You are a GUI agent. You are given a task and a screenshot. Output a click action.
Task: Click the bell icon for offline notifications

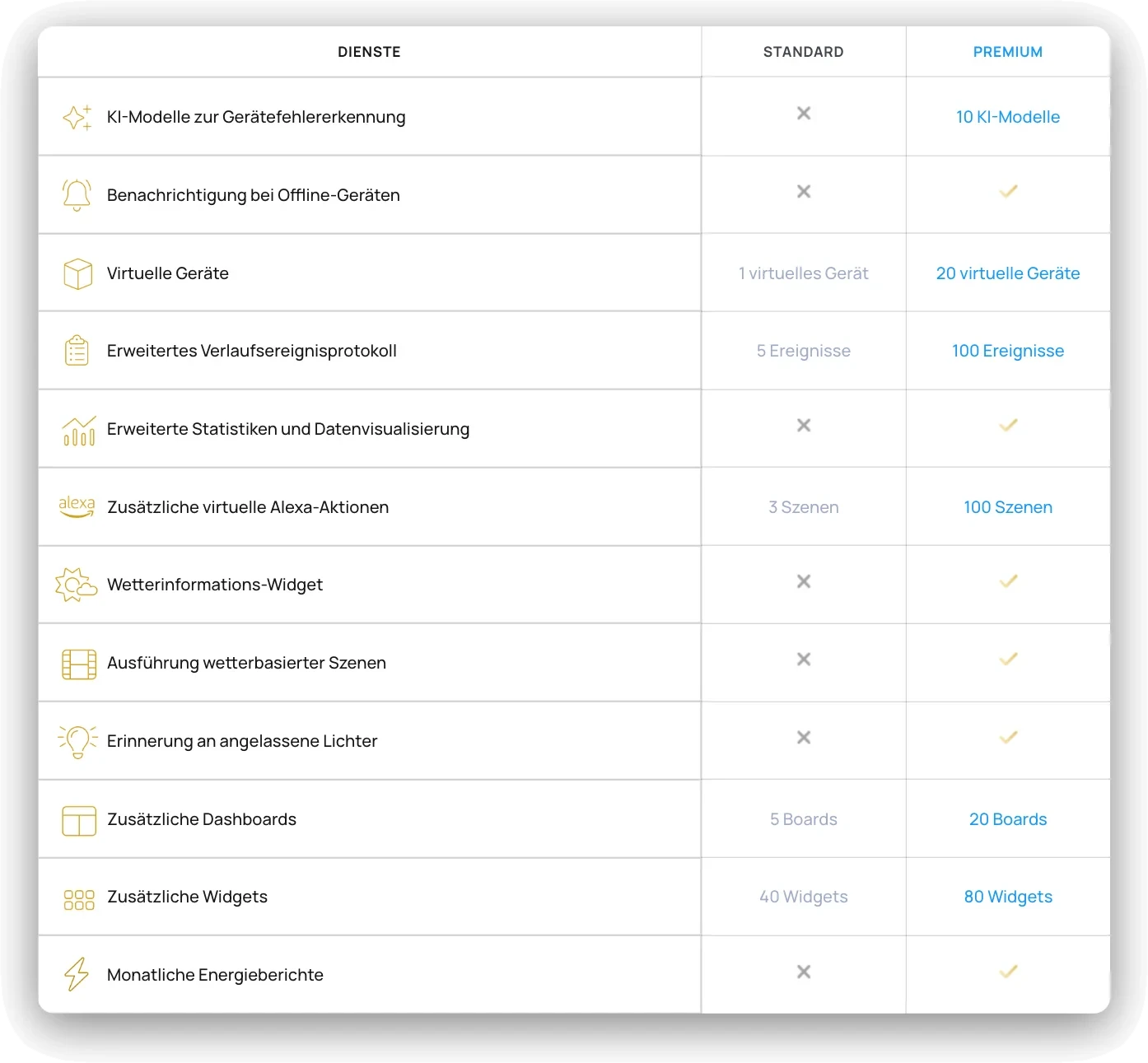pos(77,195)
